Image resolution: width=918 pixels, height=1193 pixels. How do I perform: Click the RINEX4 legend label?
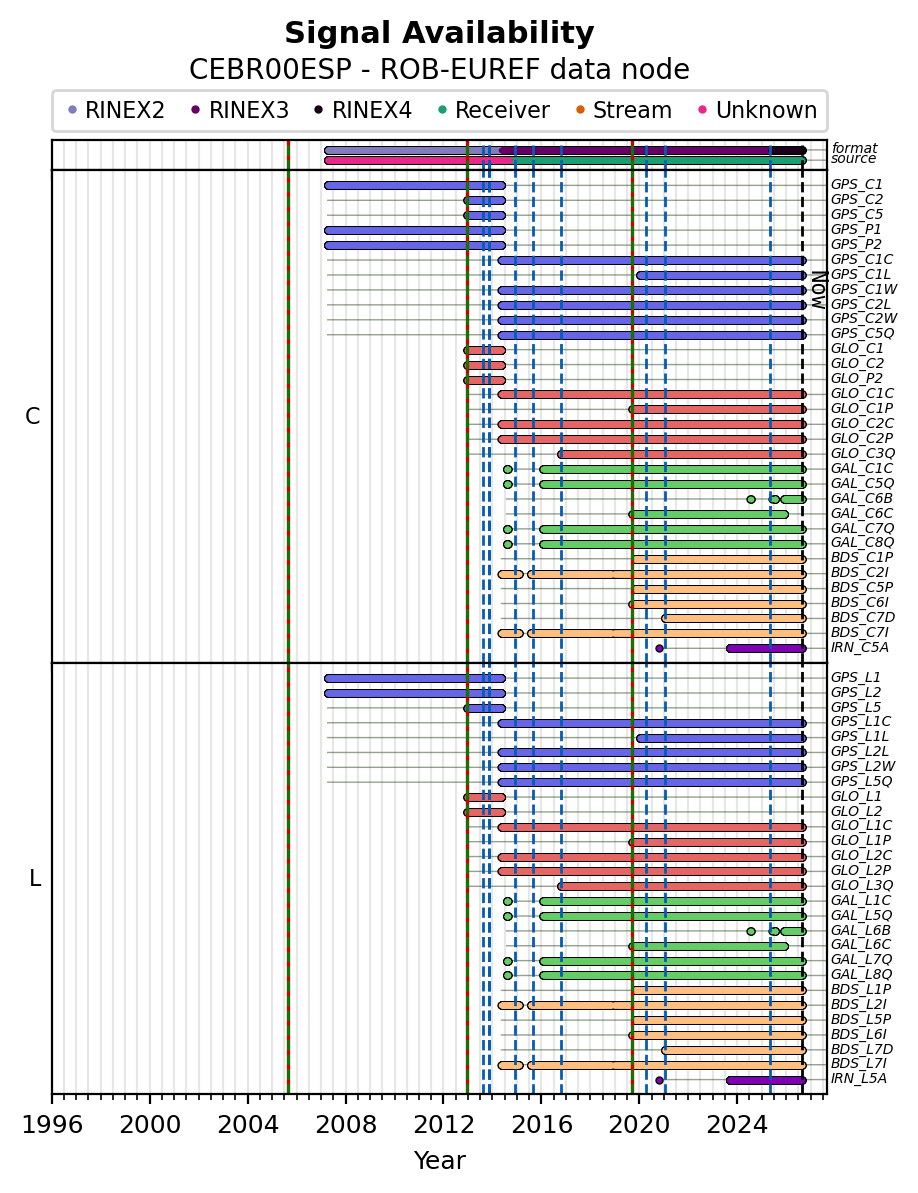(x=372, y=110)
